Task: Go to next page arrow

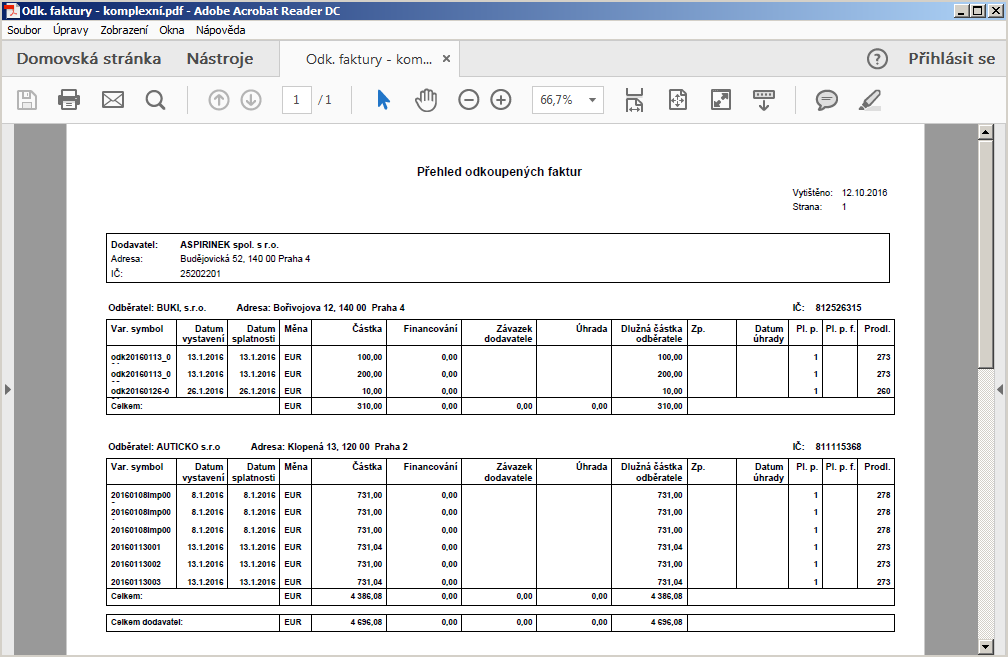Action: point(251,100)
